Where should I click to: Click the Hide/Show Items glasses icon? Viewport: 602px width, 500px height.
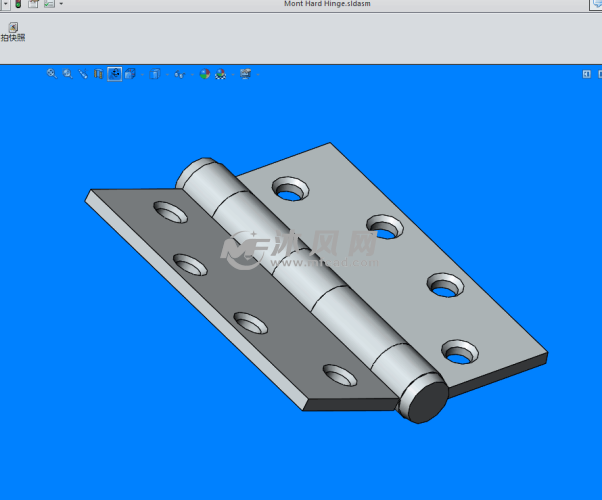click(x=179, y=74)
